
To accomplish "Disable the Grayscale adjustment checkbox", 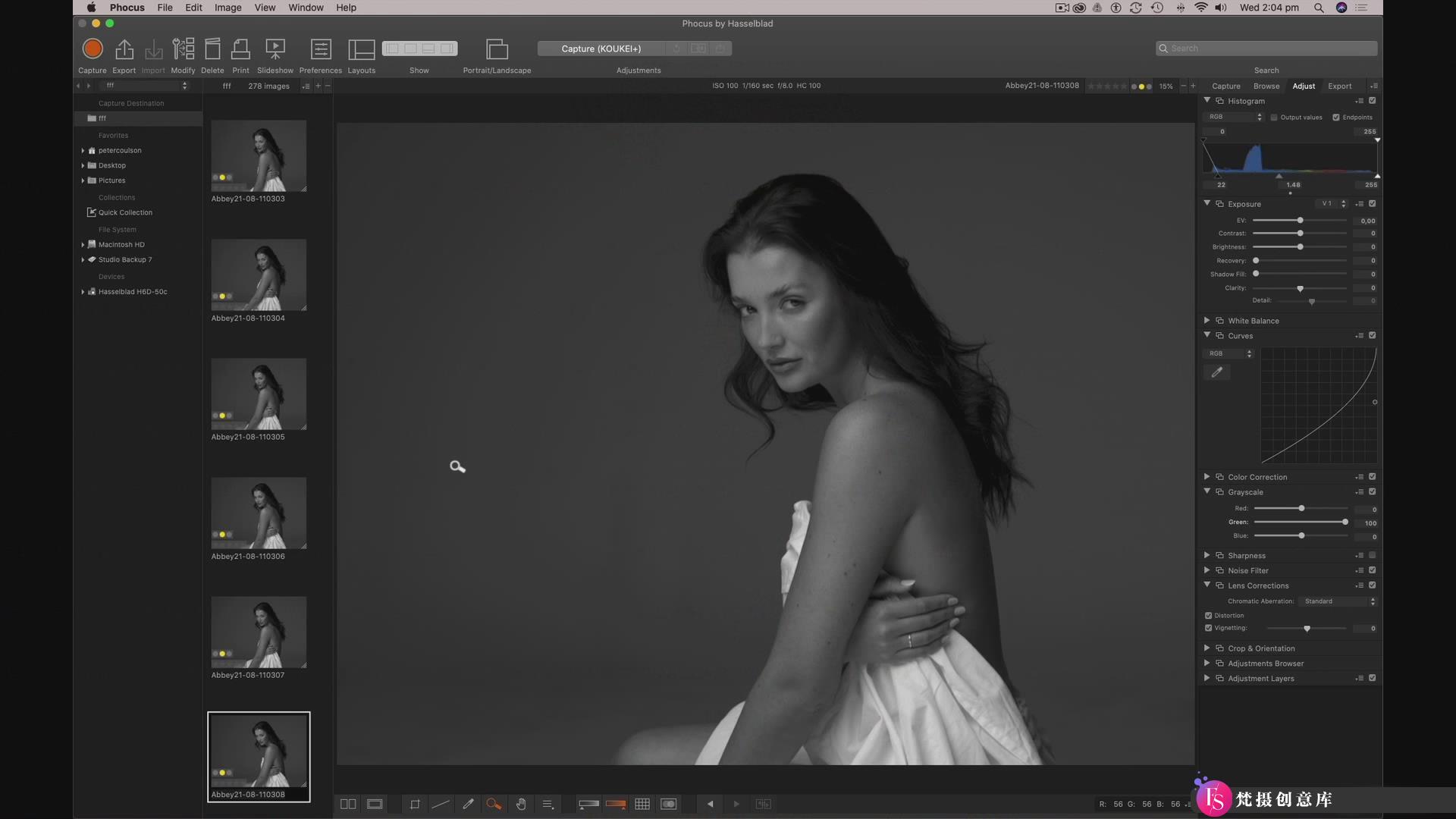I will [x=1372, y=491].
